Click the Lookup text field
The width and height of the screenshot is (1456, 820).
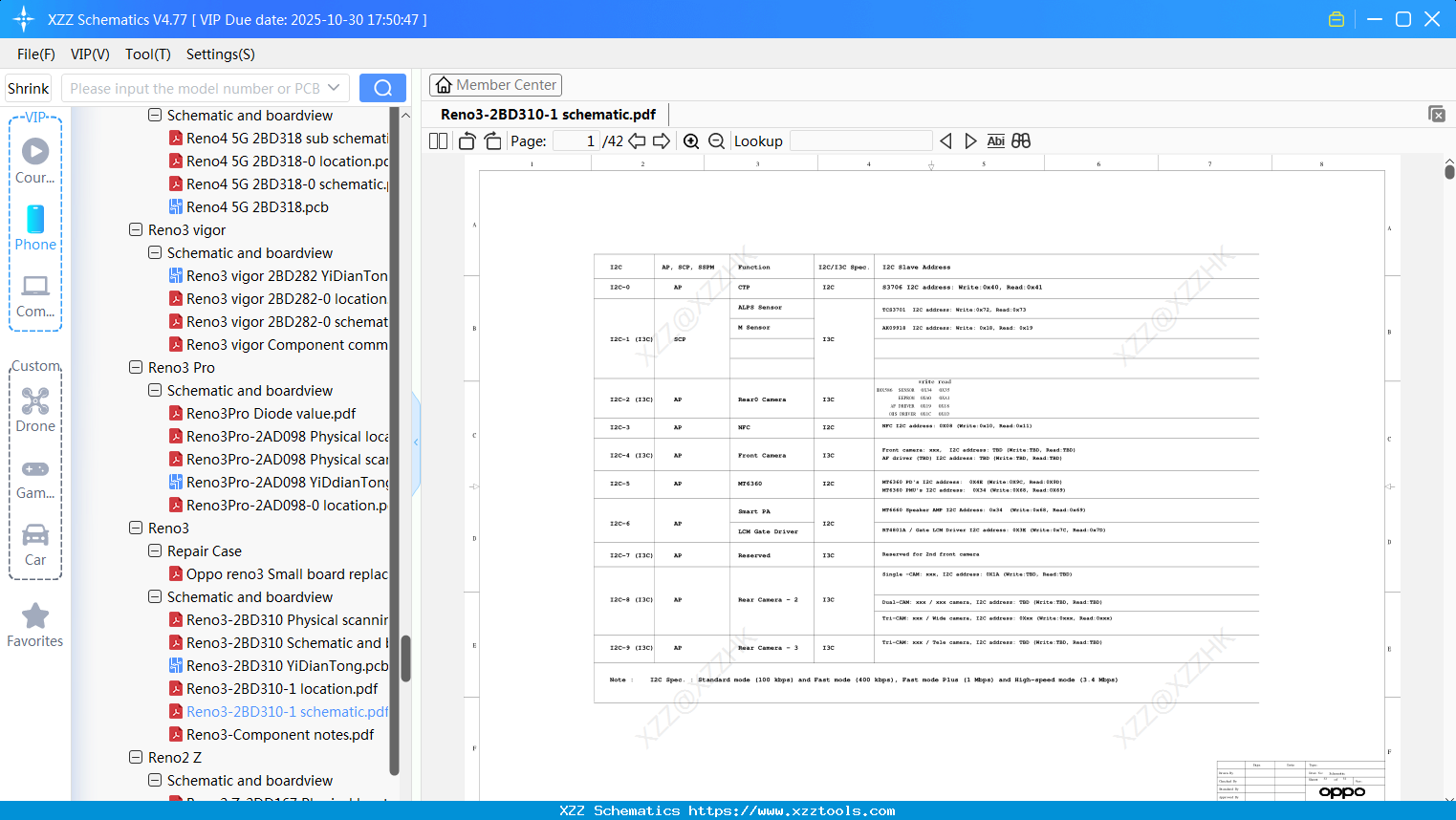pos(861,141)
